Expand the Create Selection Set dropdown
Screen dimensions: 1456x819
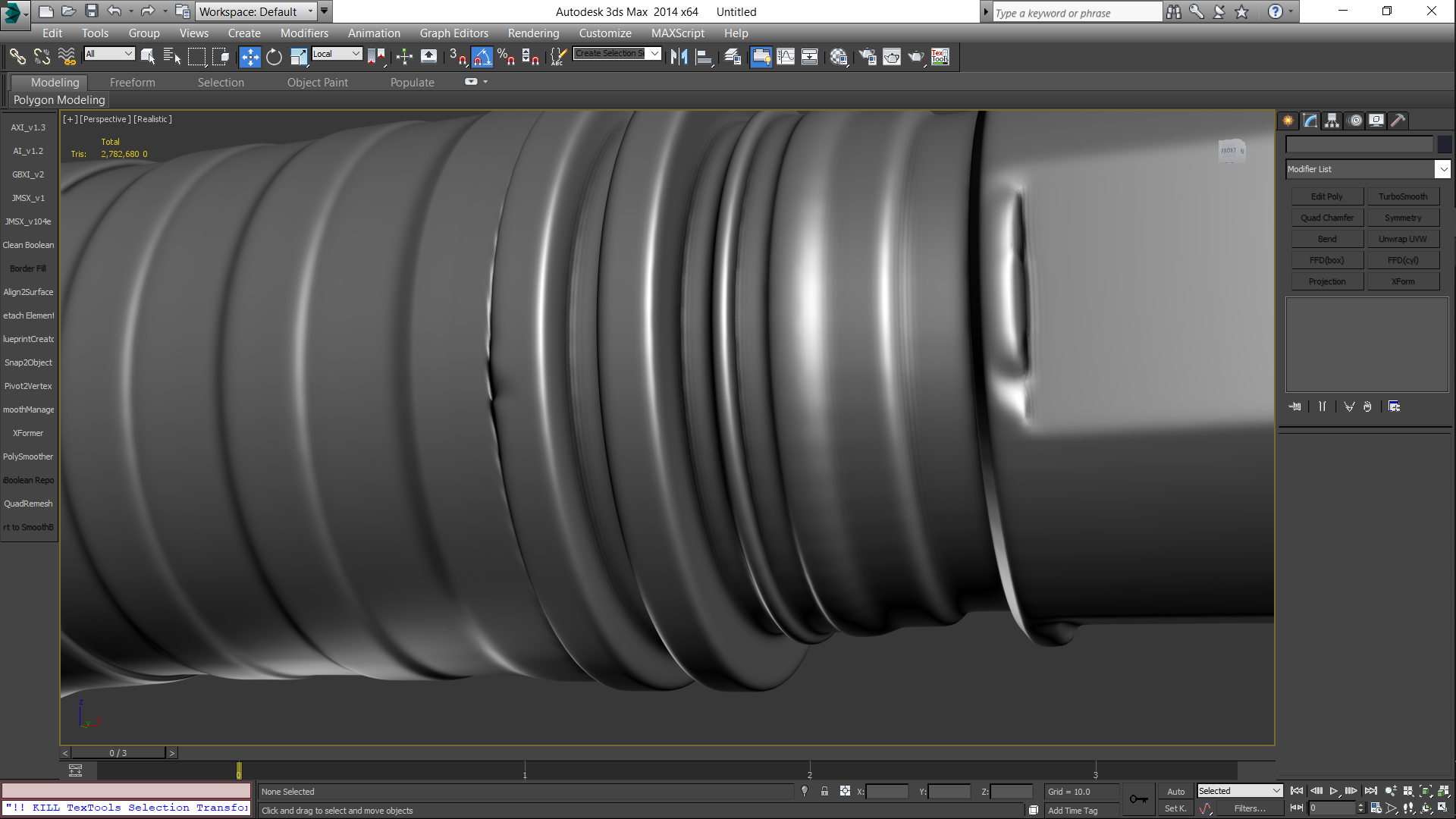click(x=655, y=54)
